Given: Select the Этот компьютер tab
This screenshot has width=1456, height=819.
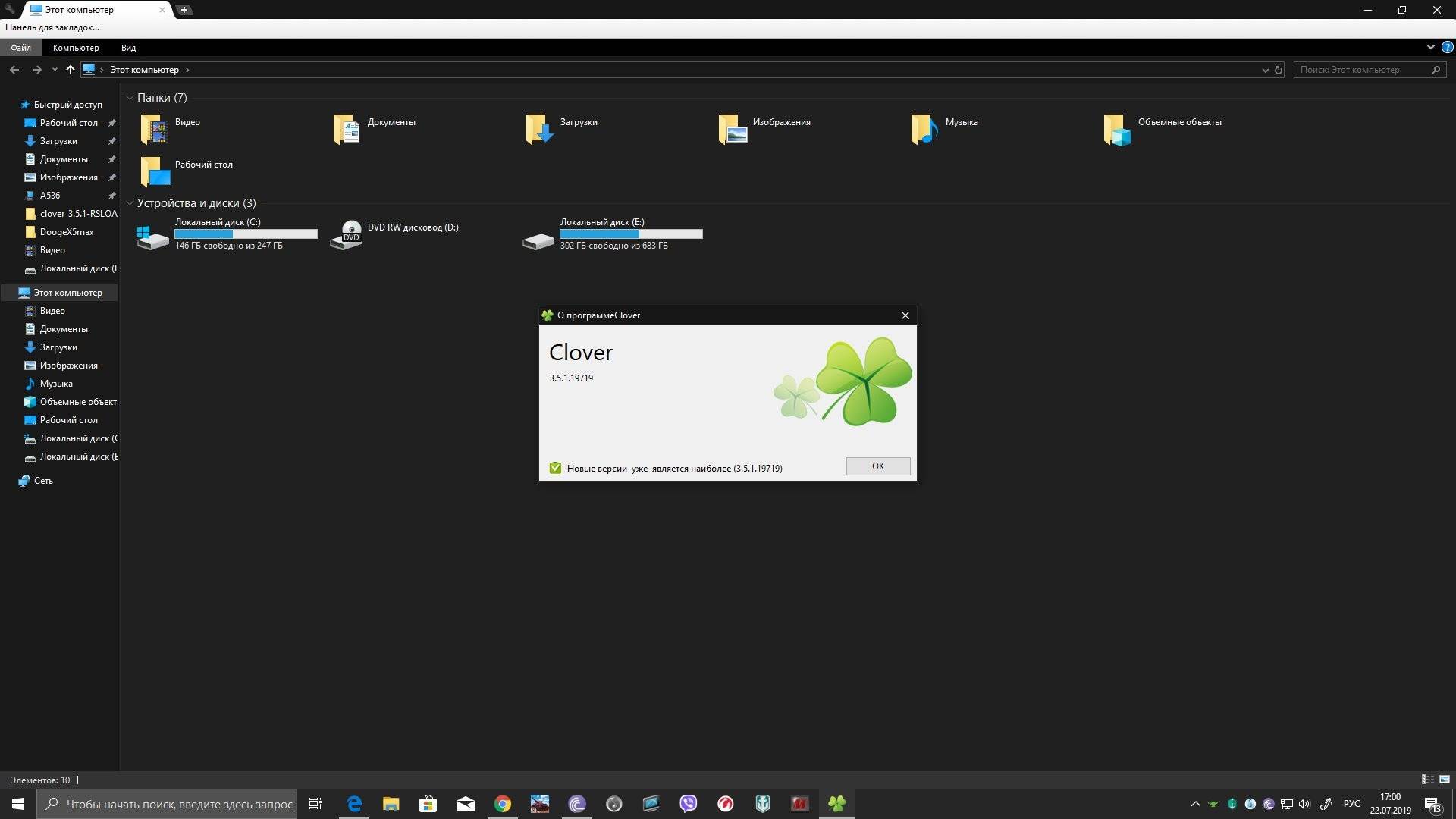Looking at the screenshot, I should 95,10.
